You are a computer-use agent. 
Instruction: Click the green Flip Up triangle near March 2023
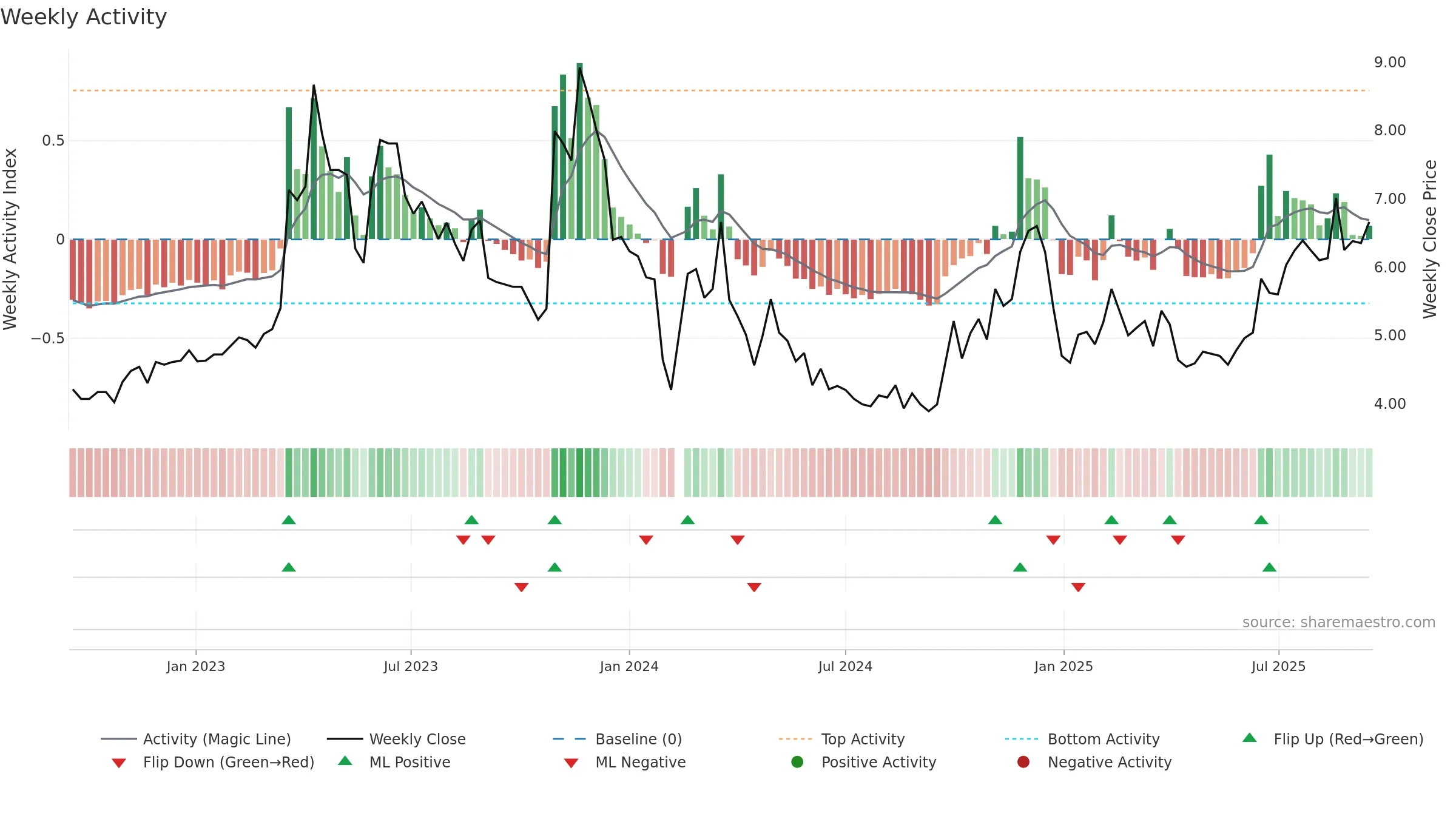click(x=289, y=520)
